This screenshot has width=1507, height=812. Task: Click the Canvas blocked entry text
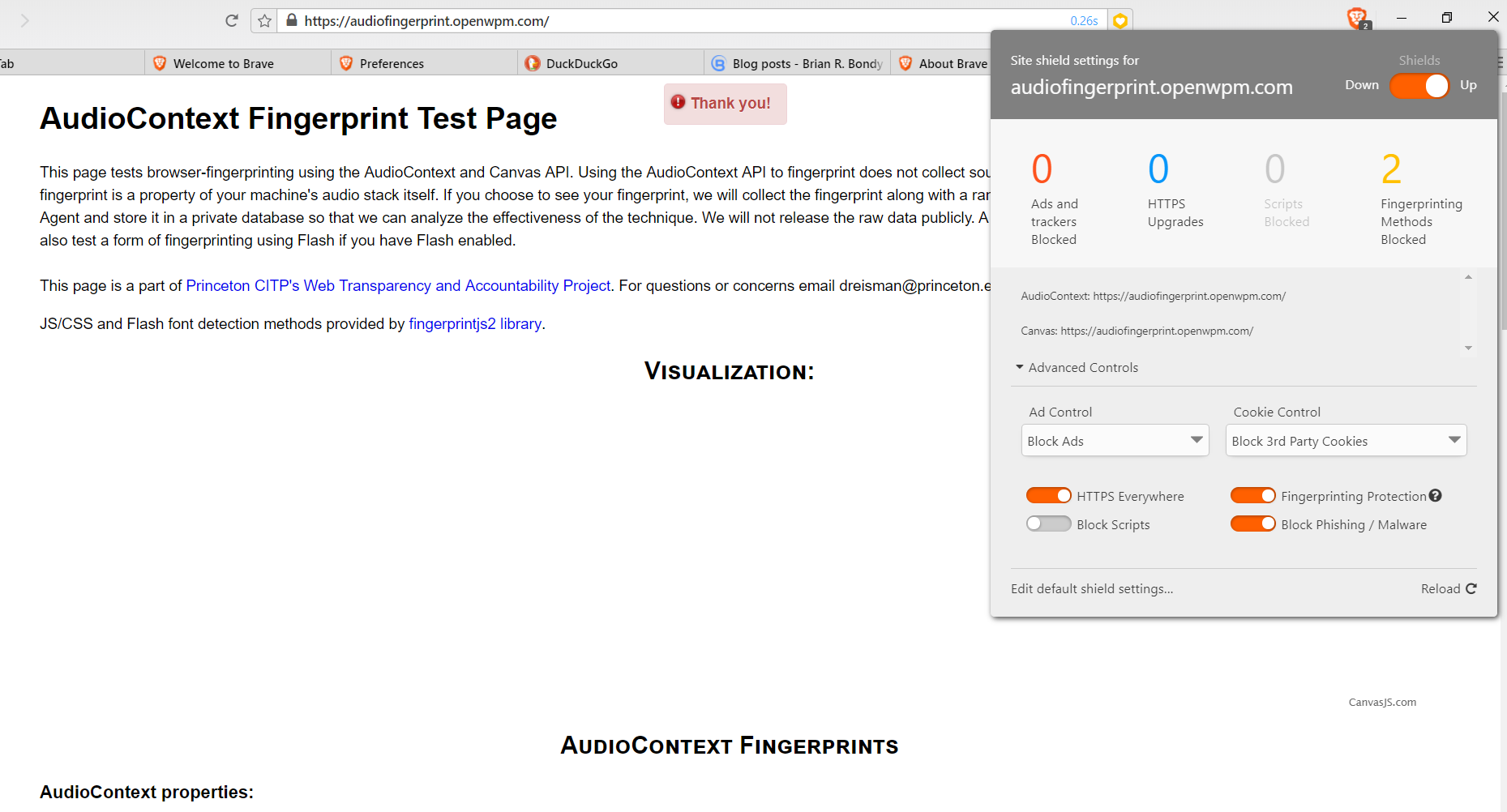[1137, 331]
